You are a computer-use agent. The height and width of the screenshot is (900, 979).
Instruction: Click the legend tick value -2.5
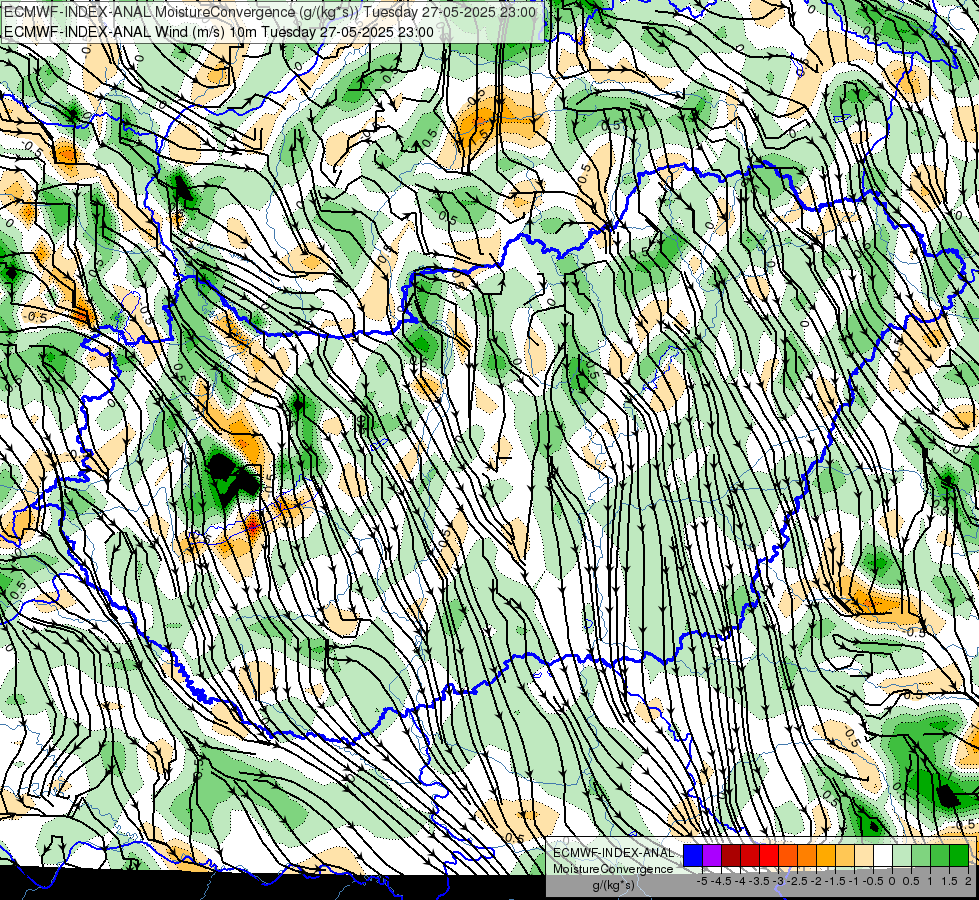799,881
